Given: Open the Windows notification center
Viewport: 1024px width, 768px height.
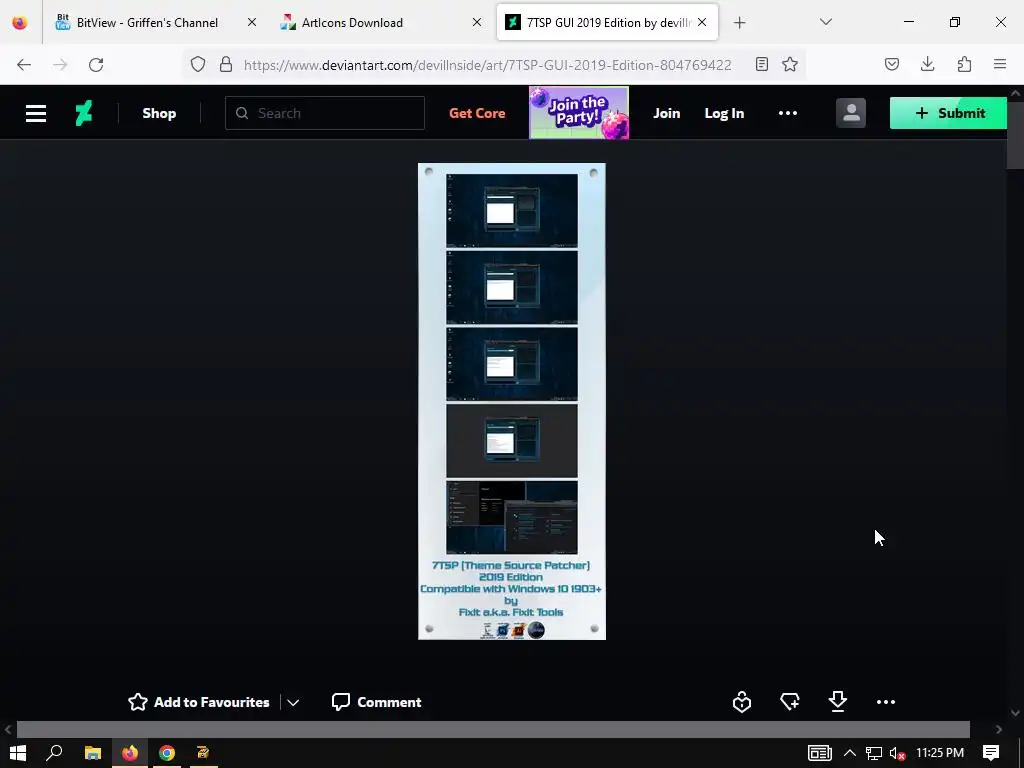Looking at the screenshot, I should pos(991,753).
